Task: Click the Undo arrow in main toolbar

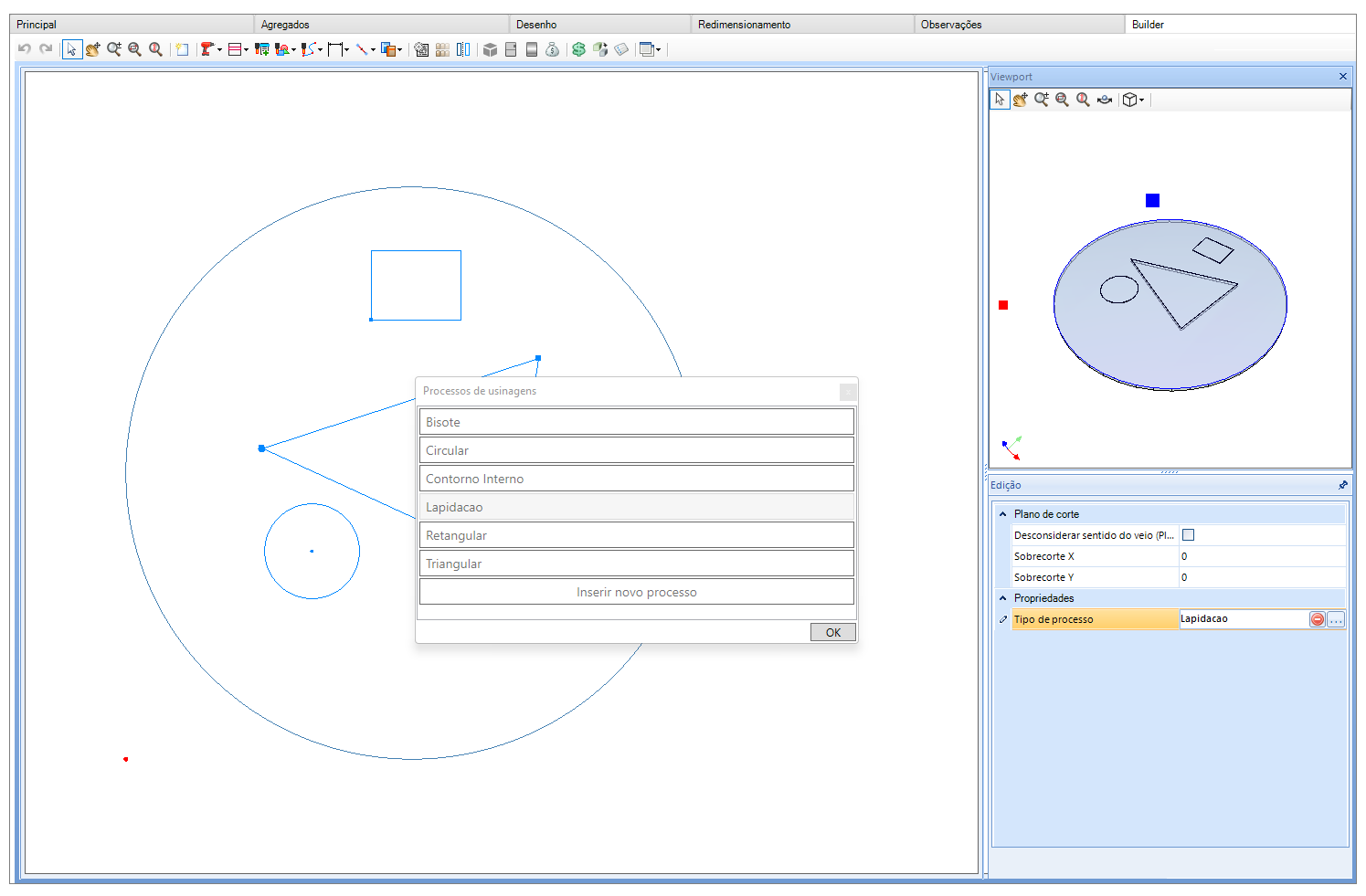Action: coord(25,49)
